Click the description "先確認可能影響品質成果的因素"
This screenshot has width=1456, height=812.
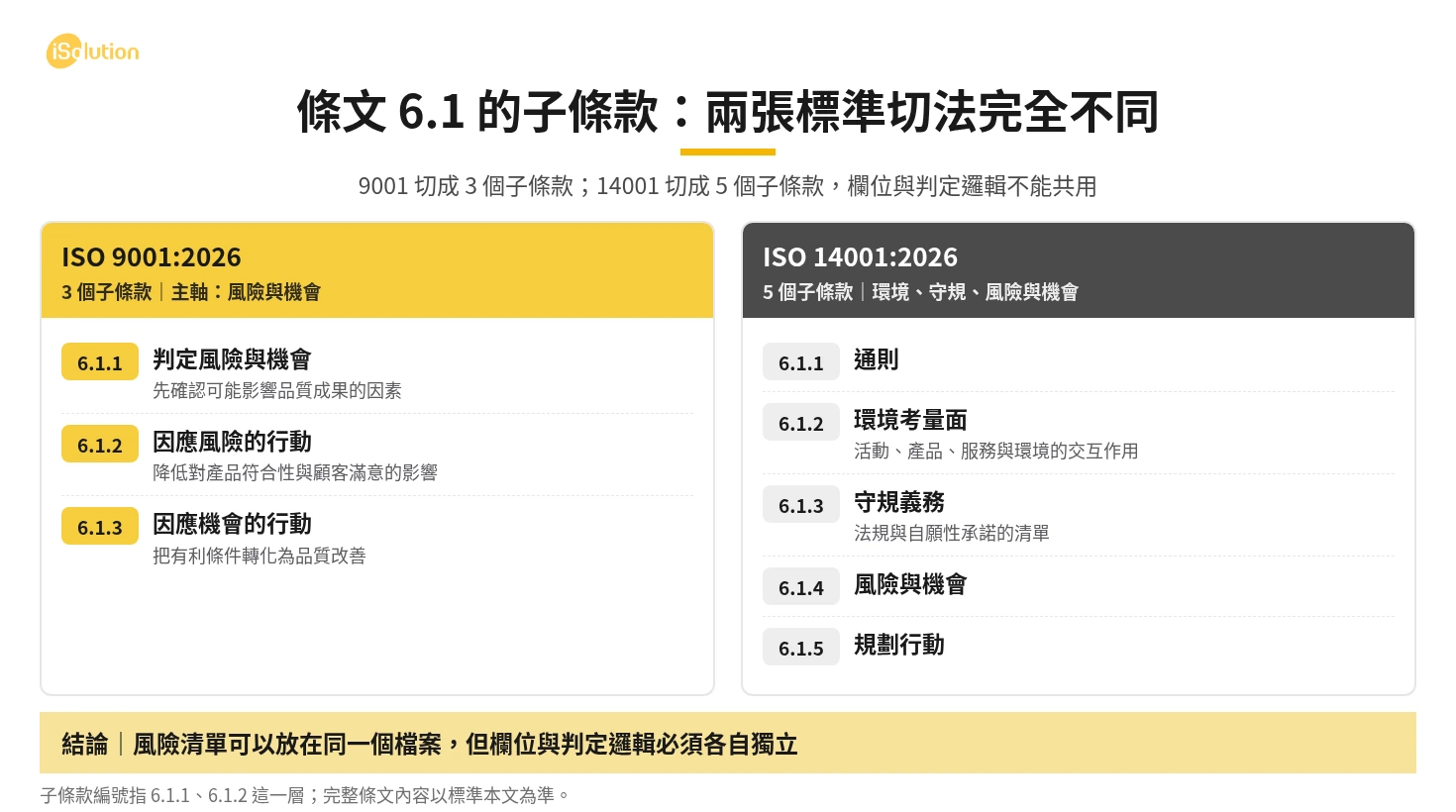click(277, 391)
